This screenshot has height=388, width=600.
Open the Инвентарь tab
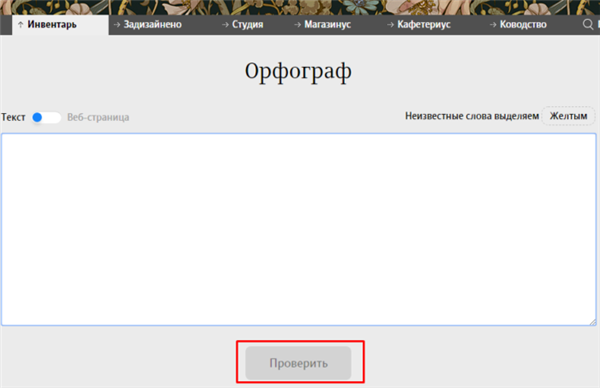click(52, 24)
